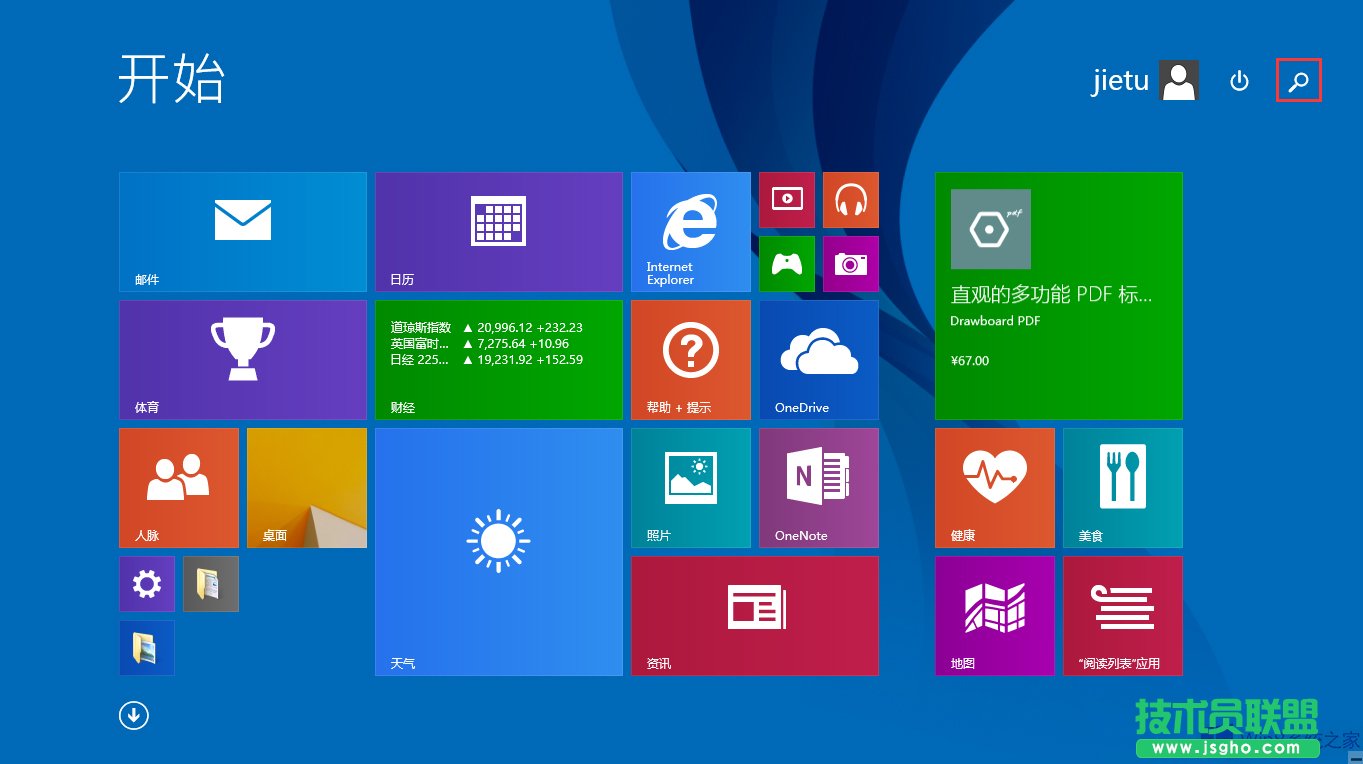Open the Maps app
The width and height of the screenshot is (1363, 764).
[x=993, y=615]
